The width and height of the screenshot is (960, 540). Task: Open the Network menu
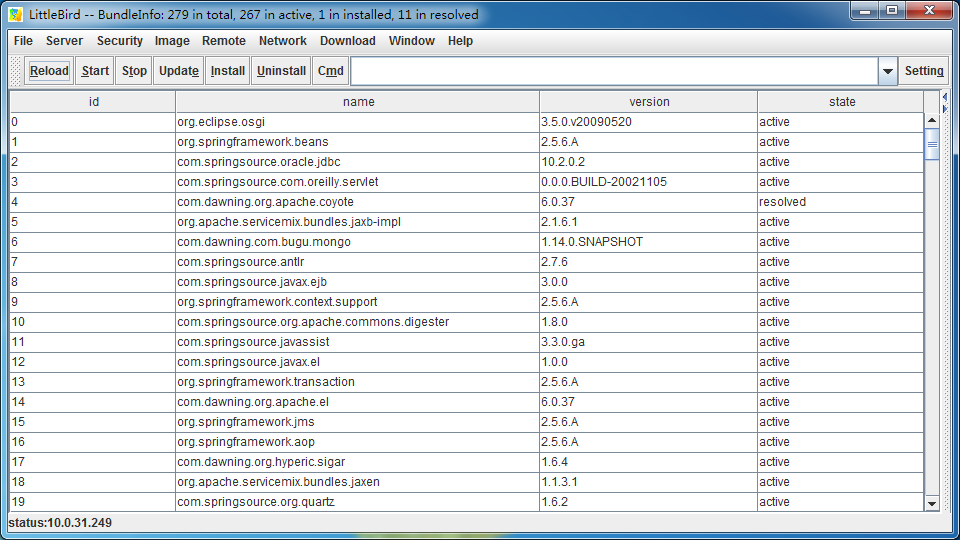pyautogui.click(x=282, y=41)
